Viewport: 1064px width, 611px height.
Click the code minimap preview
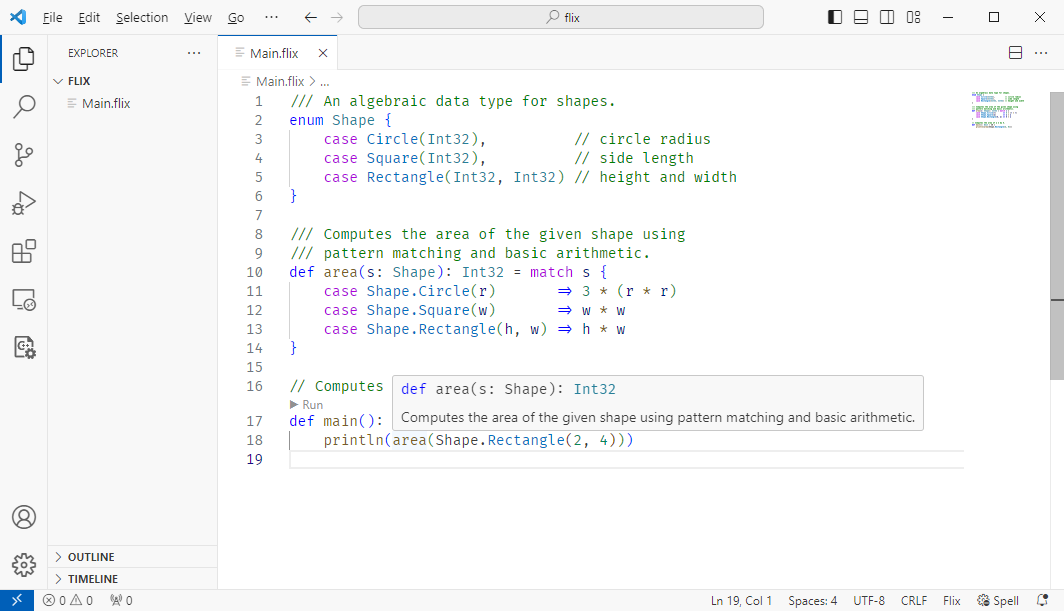(x=998, y=109)
